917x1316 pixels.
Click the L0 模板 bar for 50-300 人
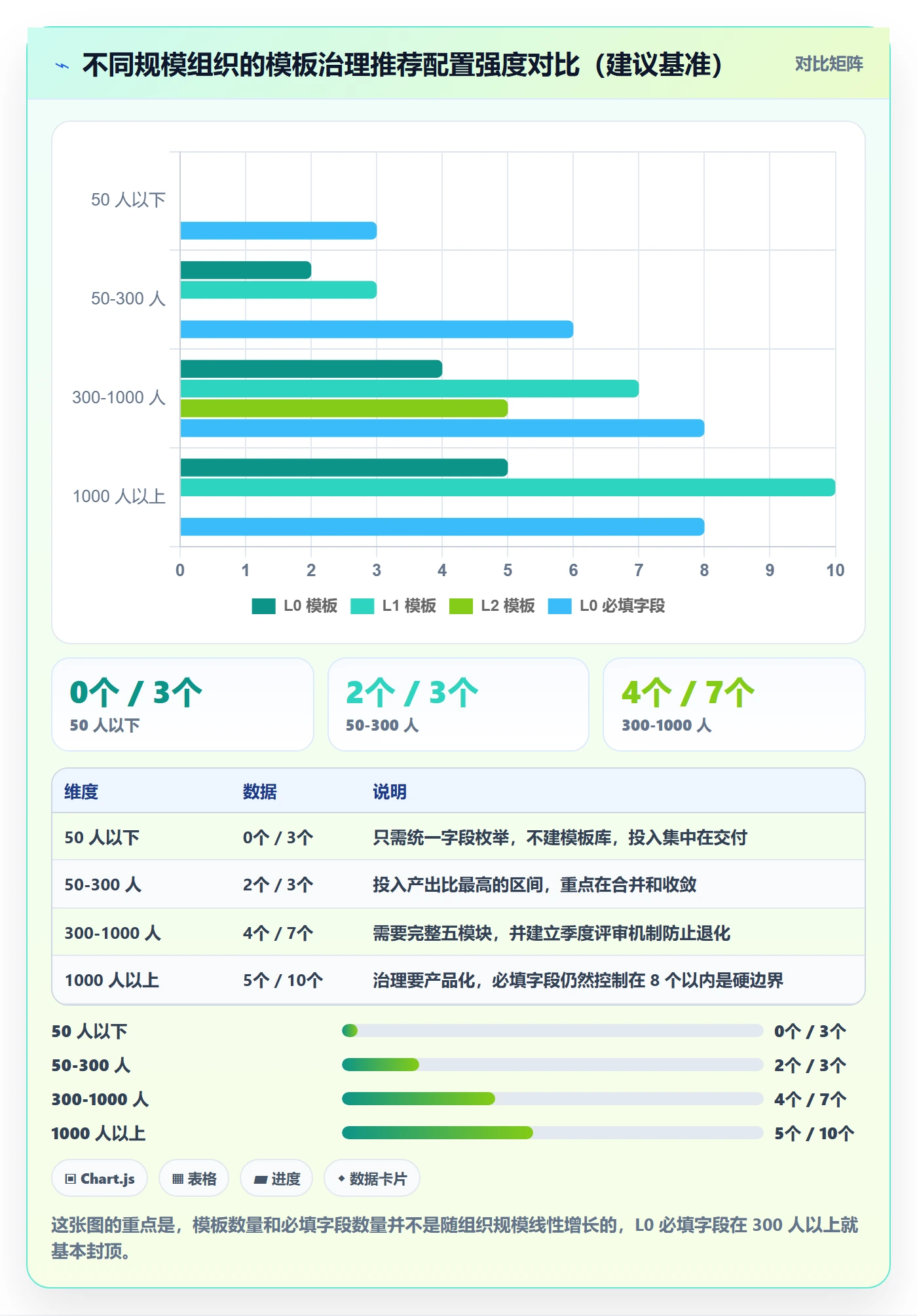point(246,270)
